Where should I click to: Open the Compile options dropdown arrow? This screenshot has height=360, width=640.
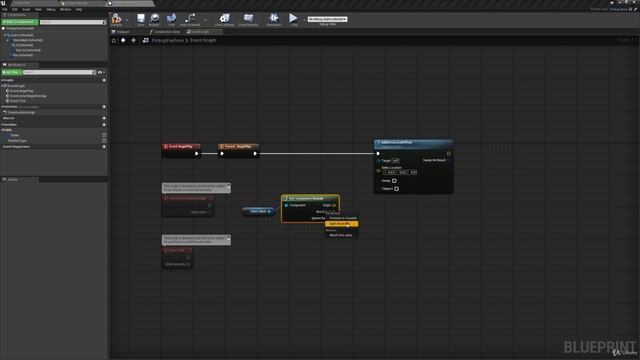tap(127, 20)
